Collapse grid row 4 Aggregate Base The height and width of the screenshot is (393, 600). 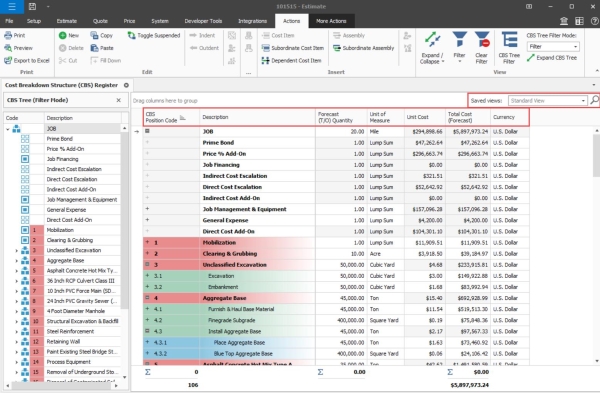tap(147, 298)
